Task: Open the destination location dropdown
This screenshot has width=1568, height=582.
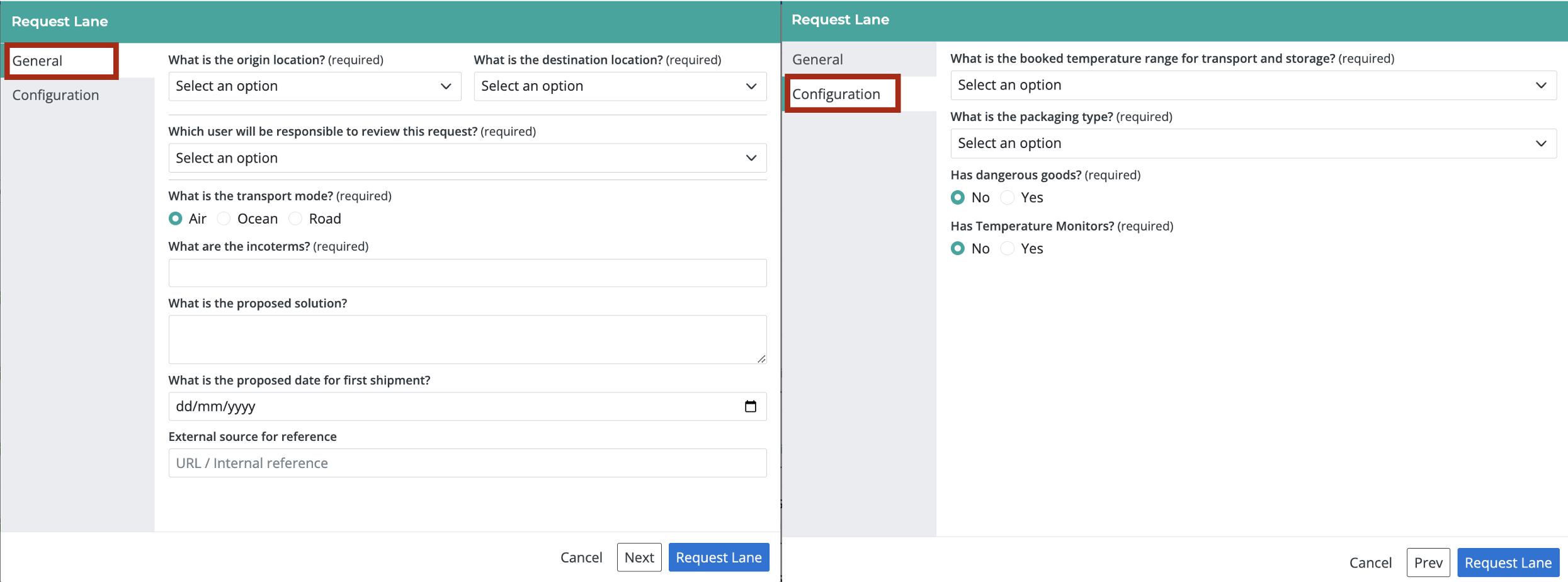Action: (x=620, y=86)
